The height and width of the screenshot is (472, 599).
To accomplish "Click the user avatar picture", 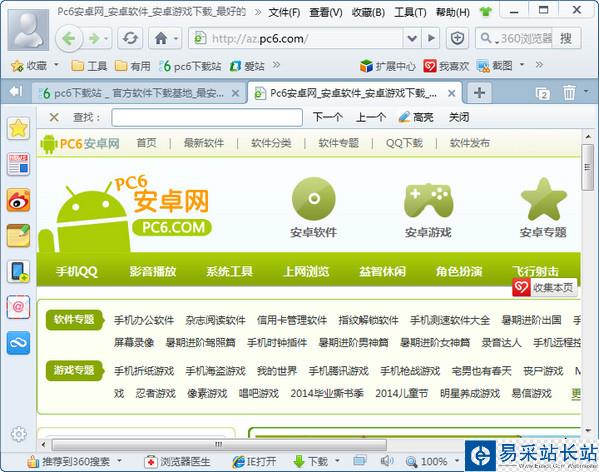I will coord(28,30).
